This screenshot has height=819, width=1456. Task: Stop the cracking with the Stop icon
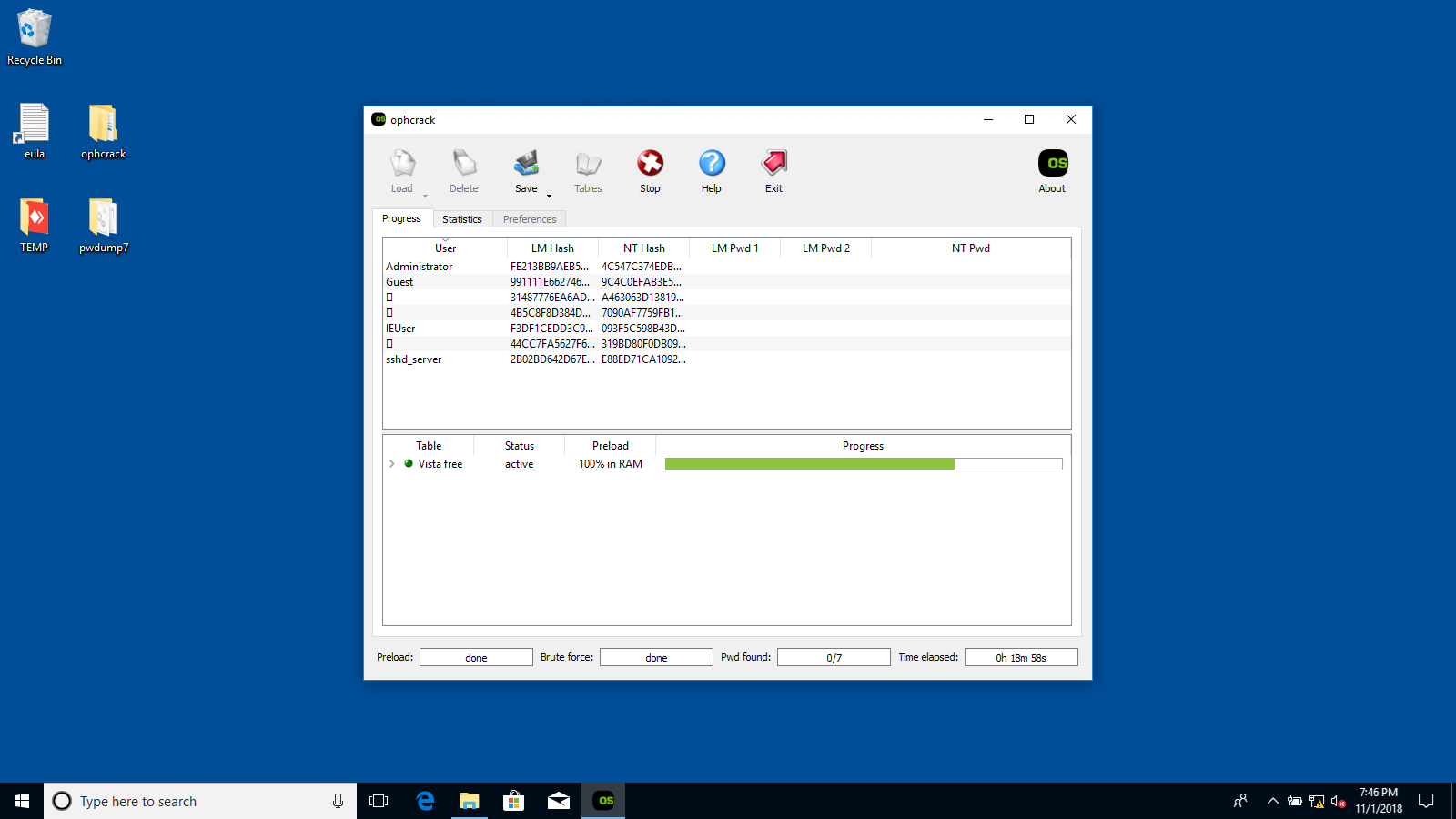(650, 164)
